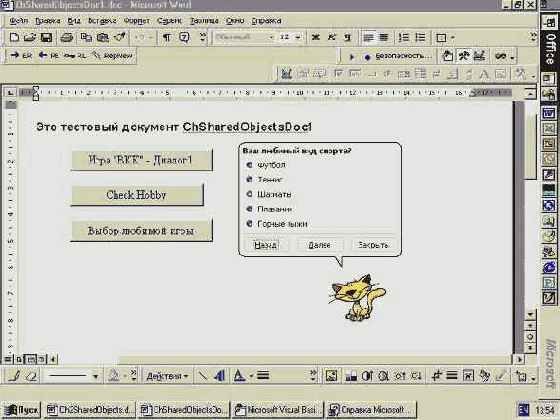
Task: Select the Шахматы radio option
Action: click(269, 194)
